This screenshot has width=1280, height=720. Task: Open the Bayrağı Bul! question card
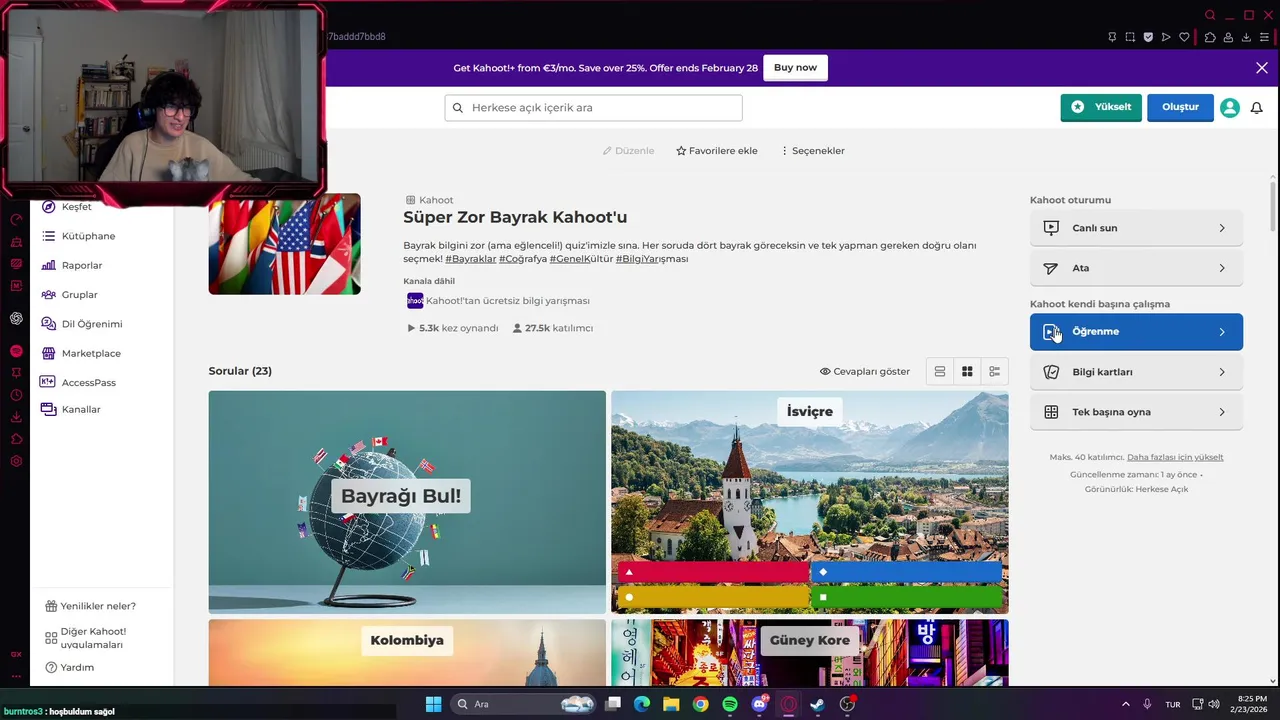coord(407,502)
